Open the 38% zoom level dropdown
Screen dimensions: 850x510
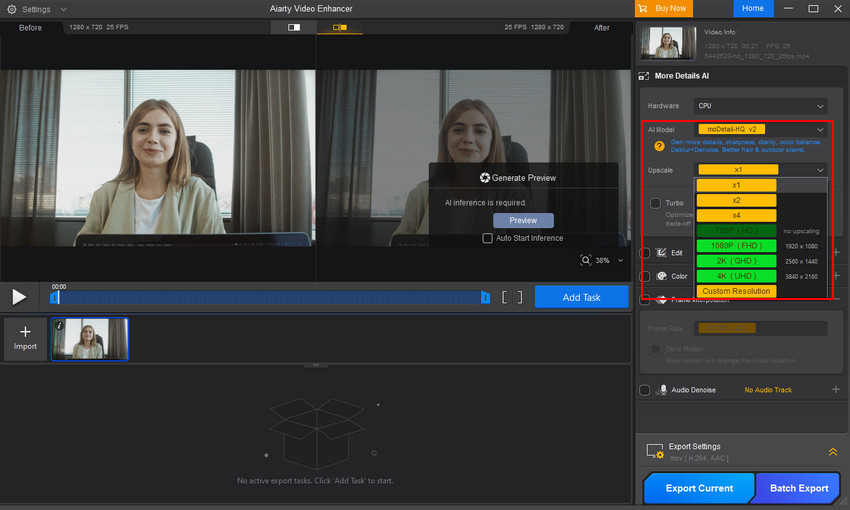pyautogui.click(x=620, y=261)
